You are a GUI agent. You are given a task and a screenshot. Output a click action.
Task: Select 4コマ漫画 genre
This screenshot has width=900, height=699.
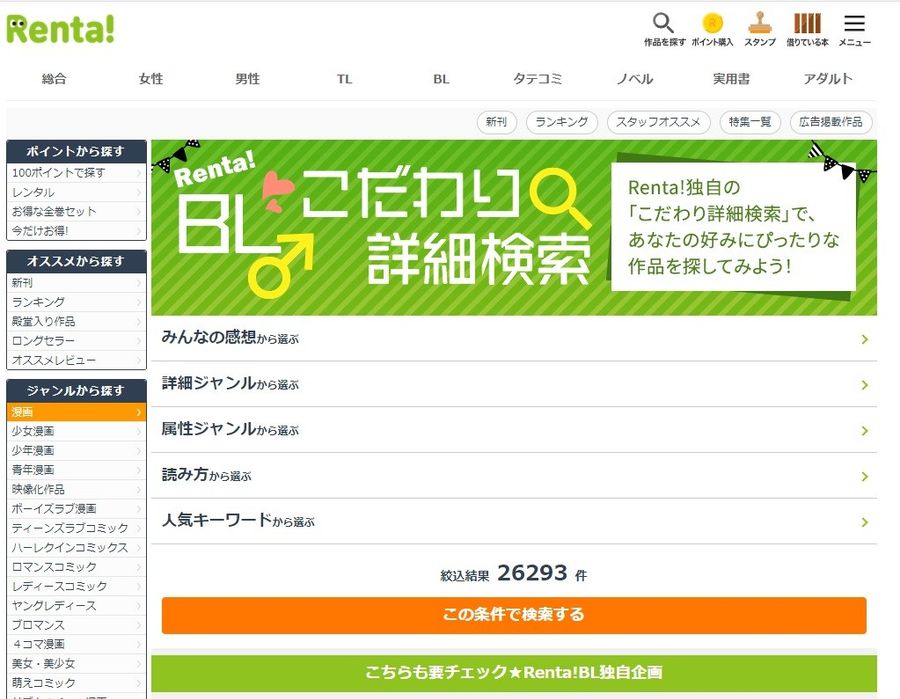coord(76,644)
